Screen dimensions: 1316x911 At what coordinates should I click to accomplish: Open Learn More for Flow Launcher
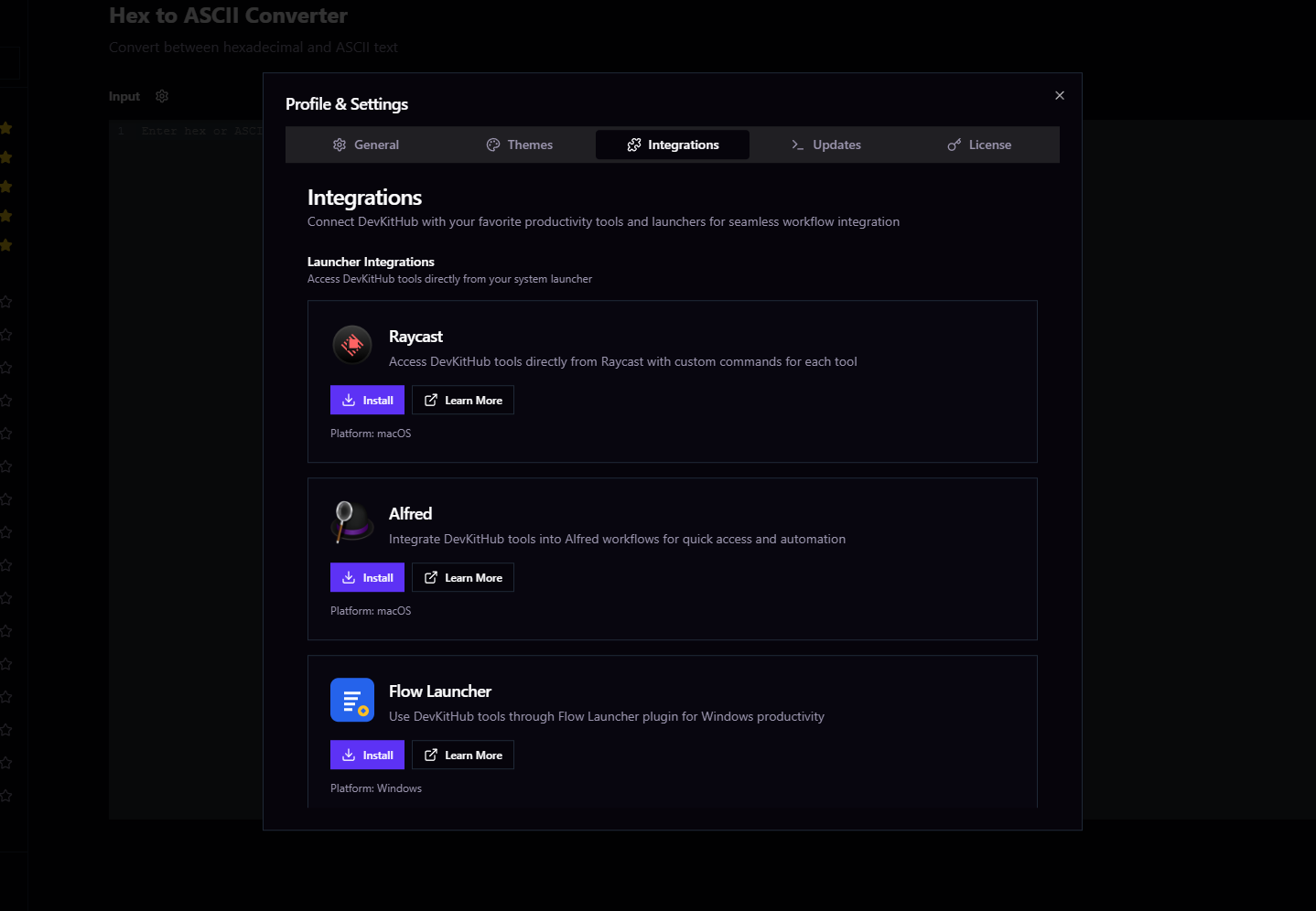click(463, 755)
